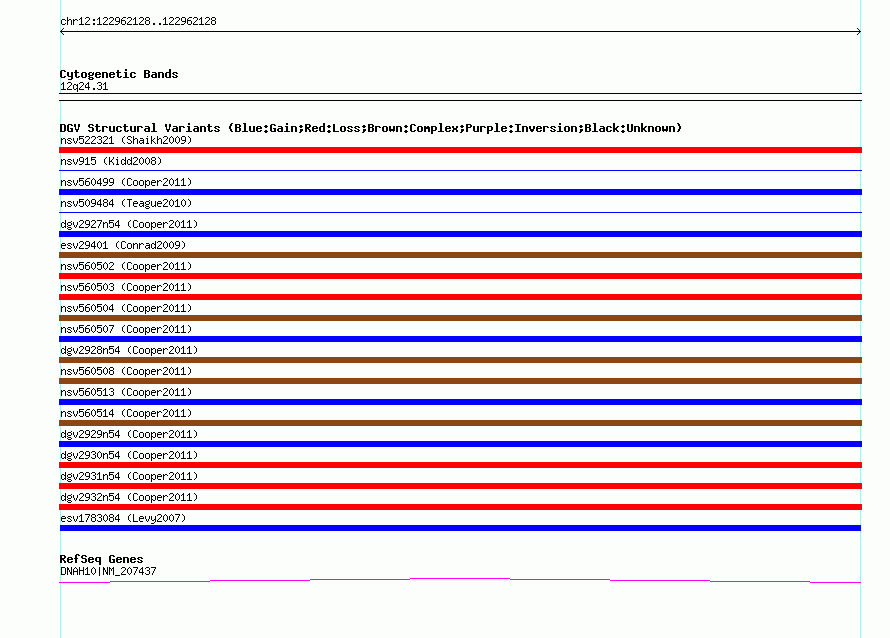Click the blue bar under dgv2927n54

(x=460, y=234)
